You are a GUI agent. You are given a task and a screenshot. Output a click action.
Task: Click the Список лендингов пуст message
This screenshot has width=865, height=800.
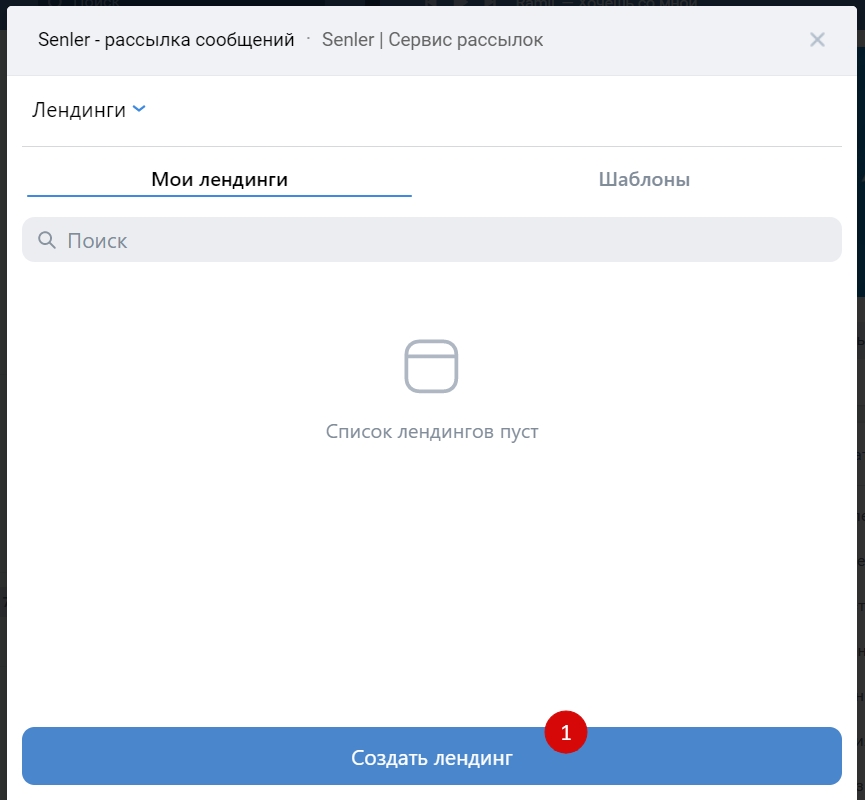tap(431, 432)
